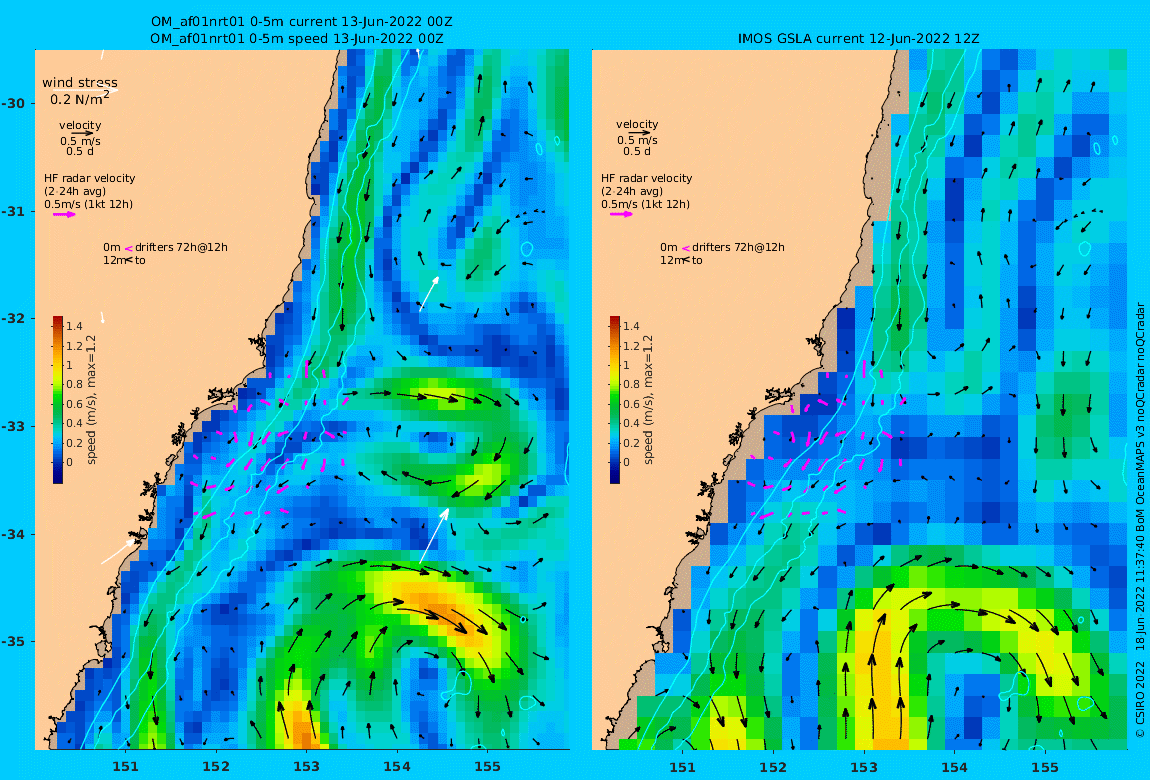This screenshot has height=780, width=1150.
Task: Click '0.5m/s (1kt 12h)' text in left panel
Action: tap(88, 204)
